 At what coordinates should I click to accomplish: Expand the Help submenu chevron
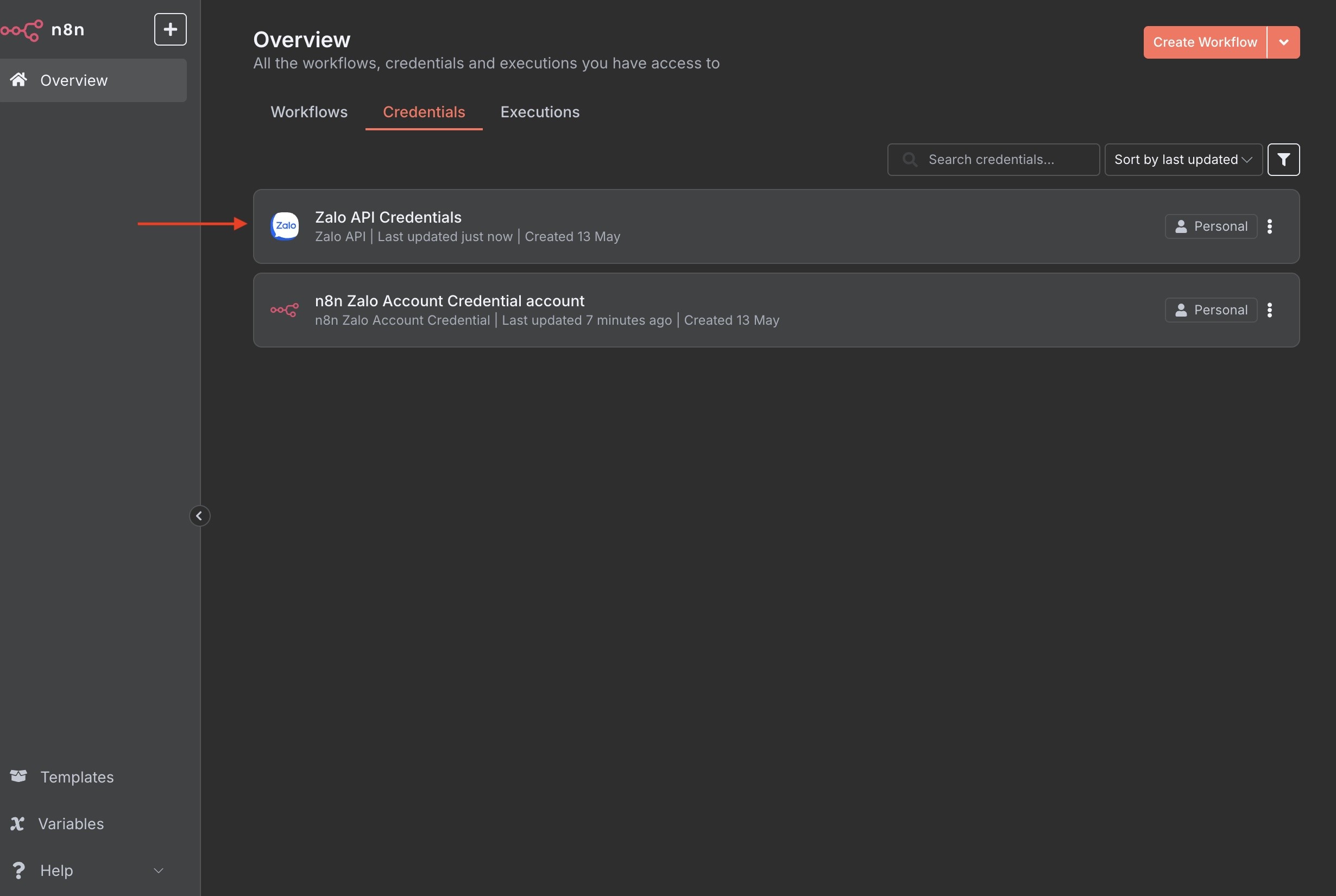pos(159,870)
